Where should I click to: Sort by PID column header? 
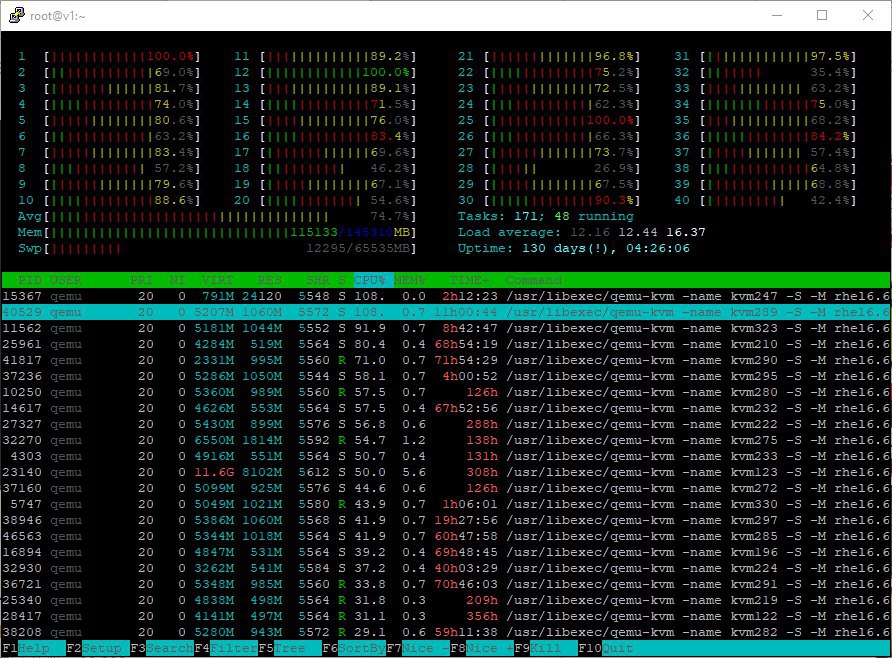click(30, 280)
